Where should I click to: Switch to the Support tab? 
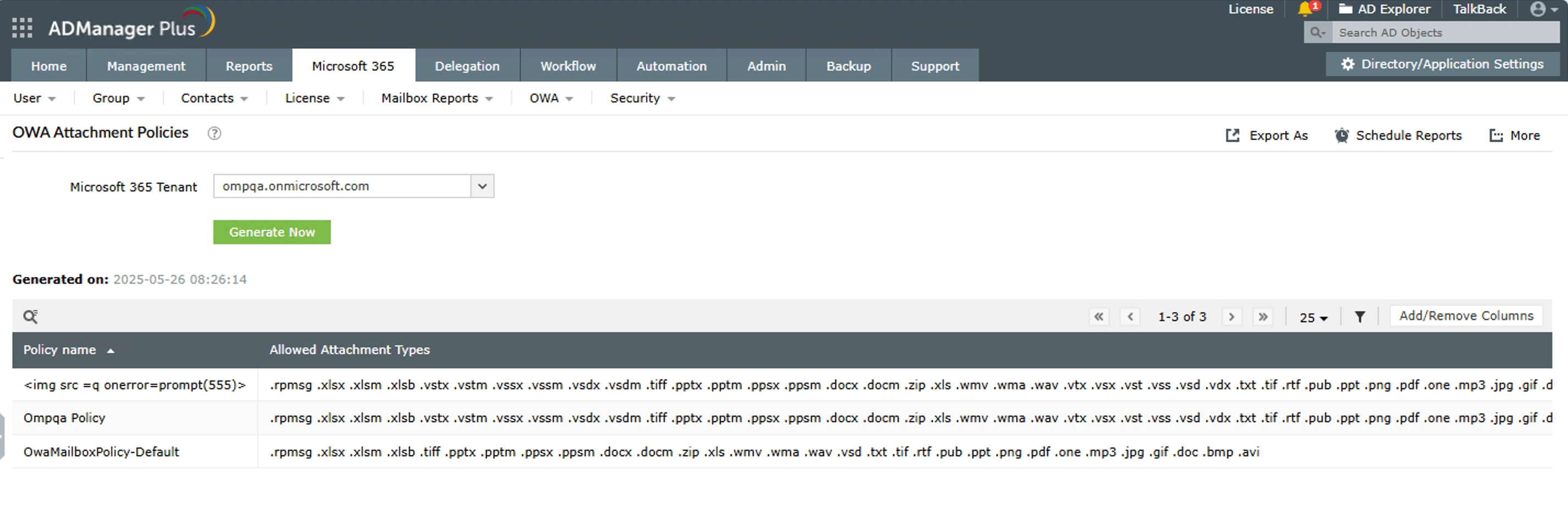pyautogui.click(x=935, y=66)
